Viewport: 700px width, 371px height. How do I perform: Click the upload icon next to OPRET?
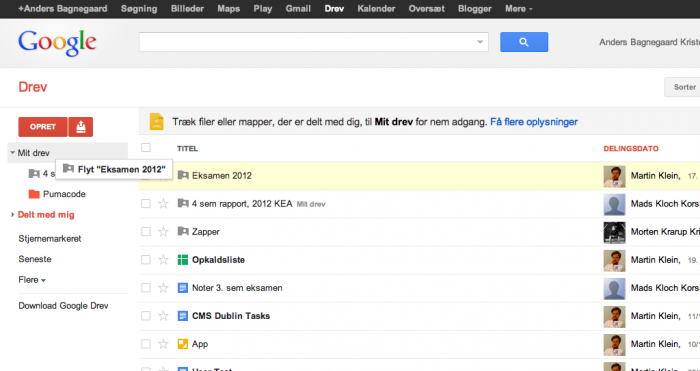tap(80, 127)
